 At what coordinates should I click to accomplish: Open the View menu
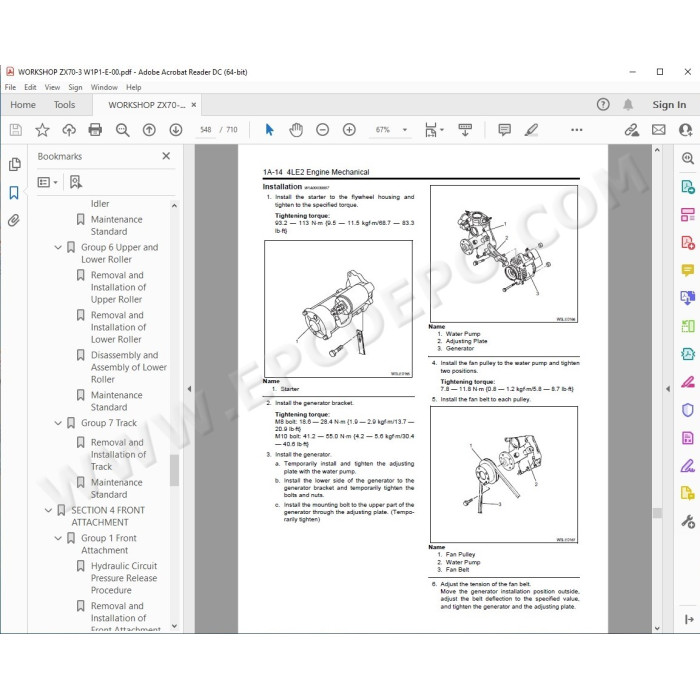(x=52, y=87)
